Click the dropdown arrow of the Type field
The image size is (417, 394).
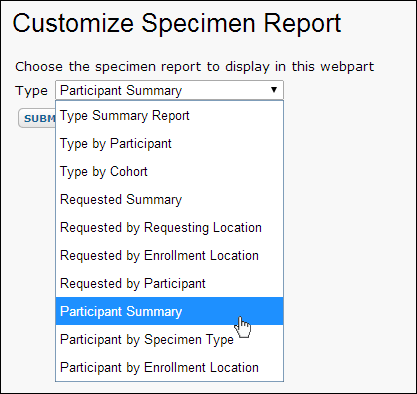[274, 90]
